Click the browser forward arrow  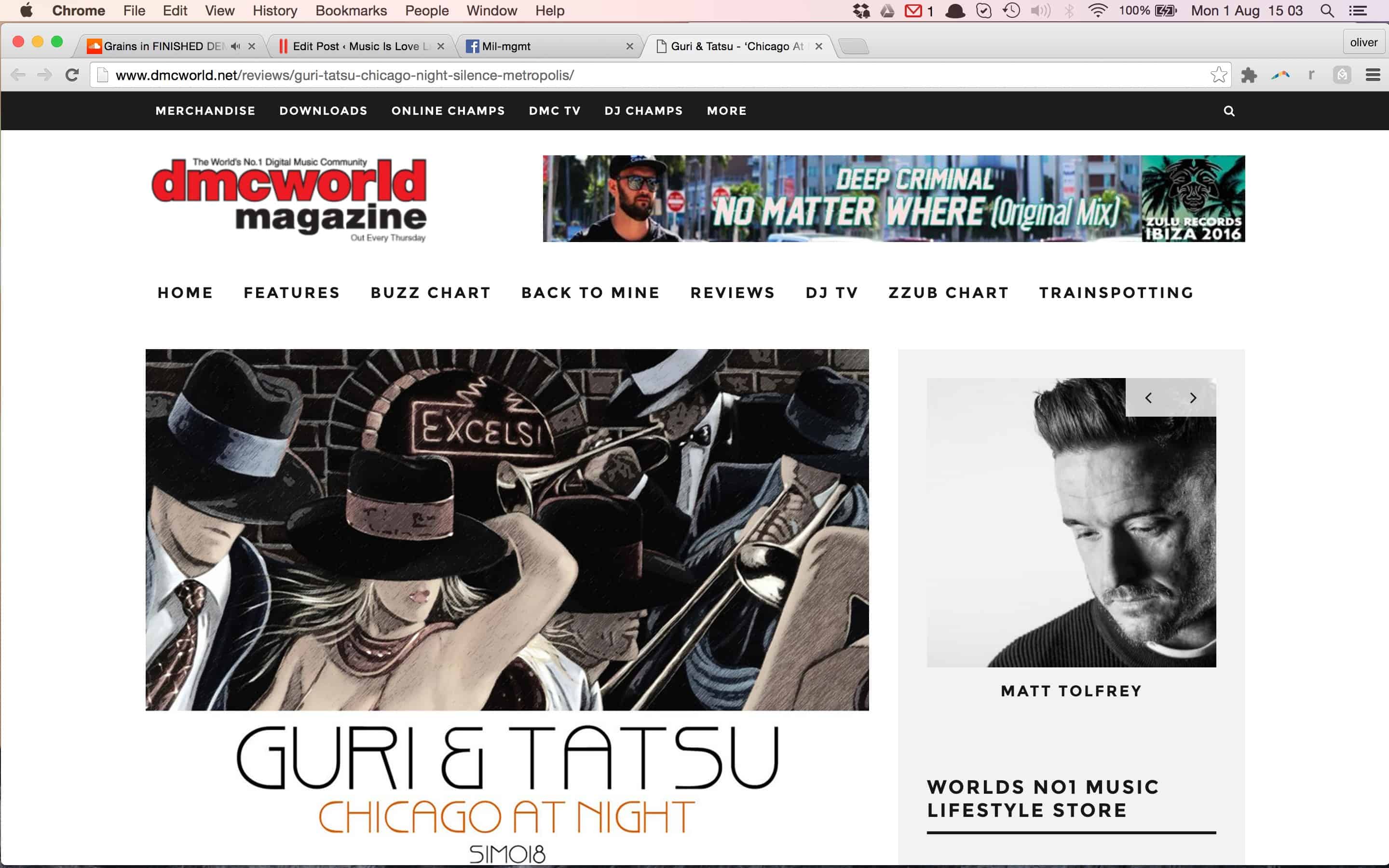pos(45,75)
